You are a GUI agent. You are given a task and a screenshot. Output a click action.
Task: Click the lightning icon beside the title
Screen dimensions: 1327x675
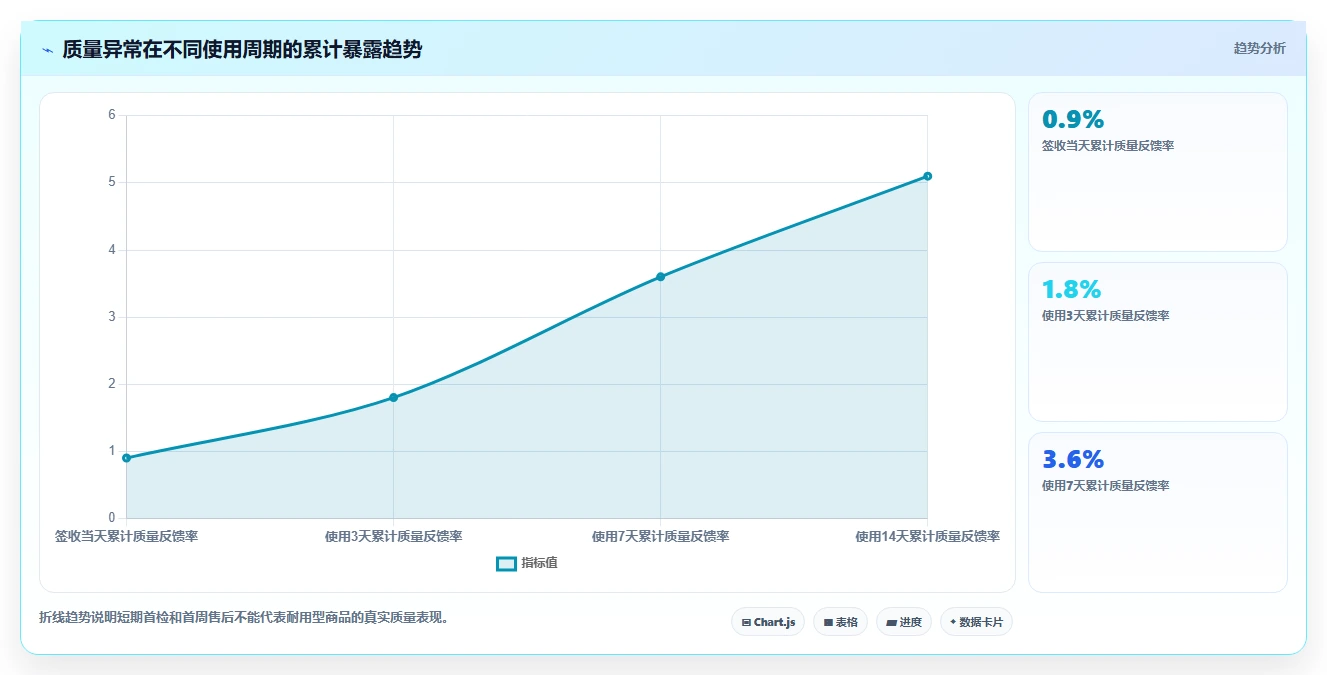tap(47, 50)
